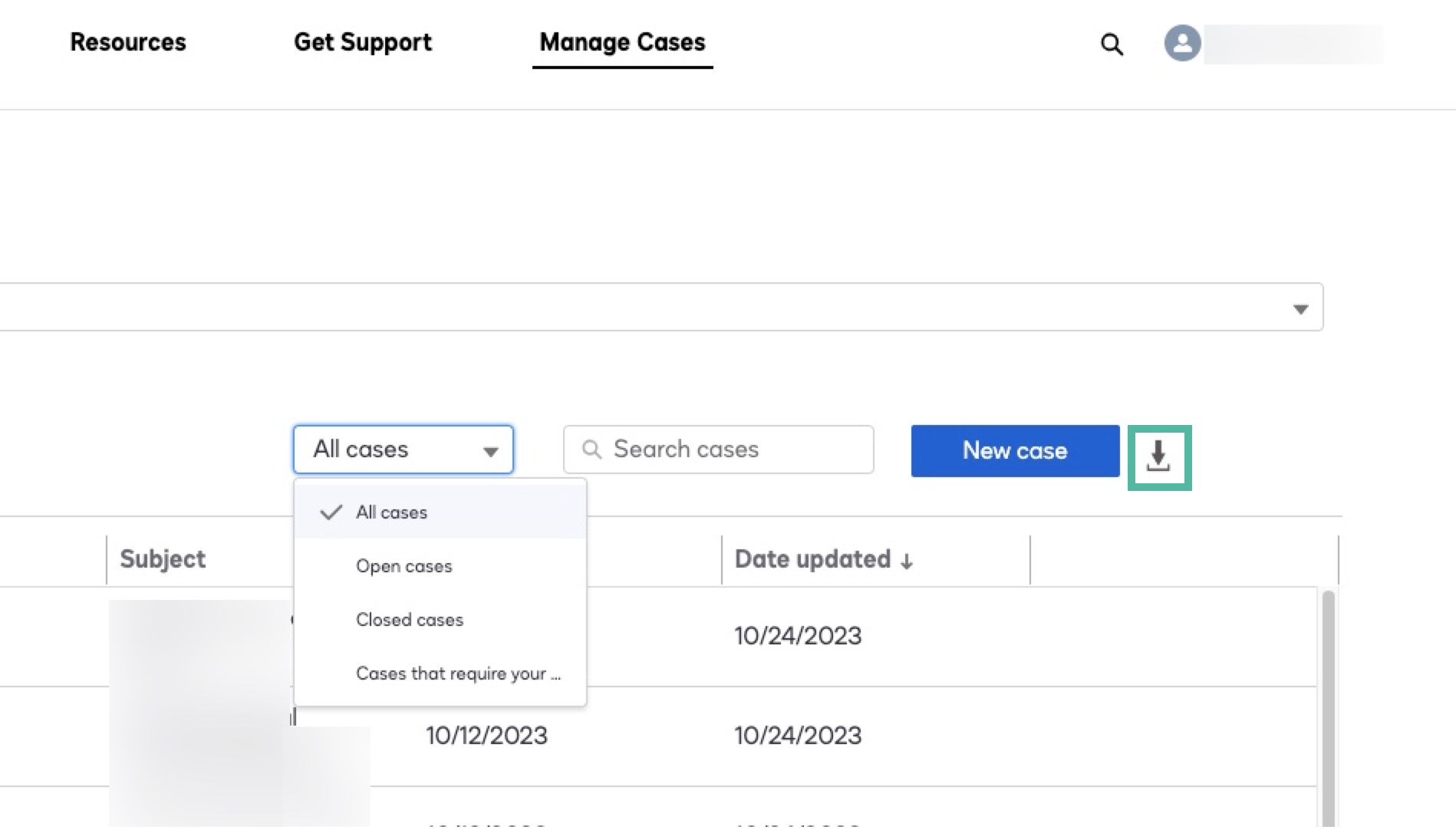Open the Resources navigation link

pyautogui.click(x=127, y=42)
